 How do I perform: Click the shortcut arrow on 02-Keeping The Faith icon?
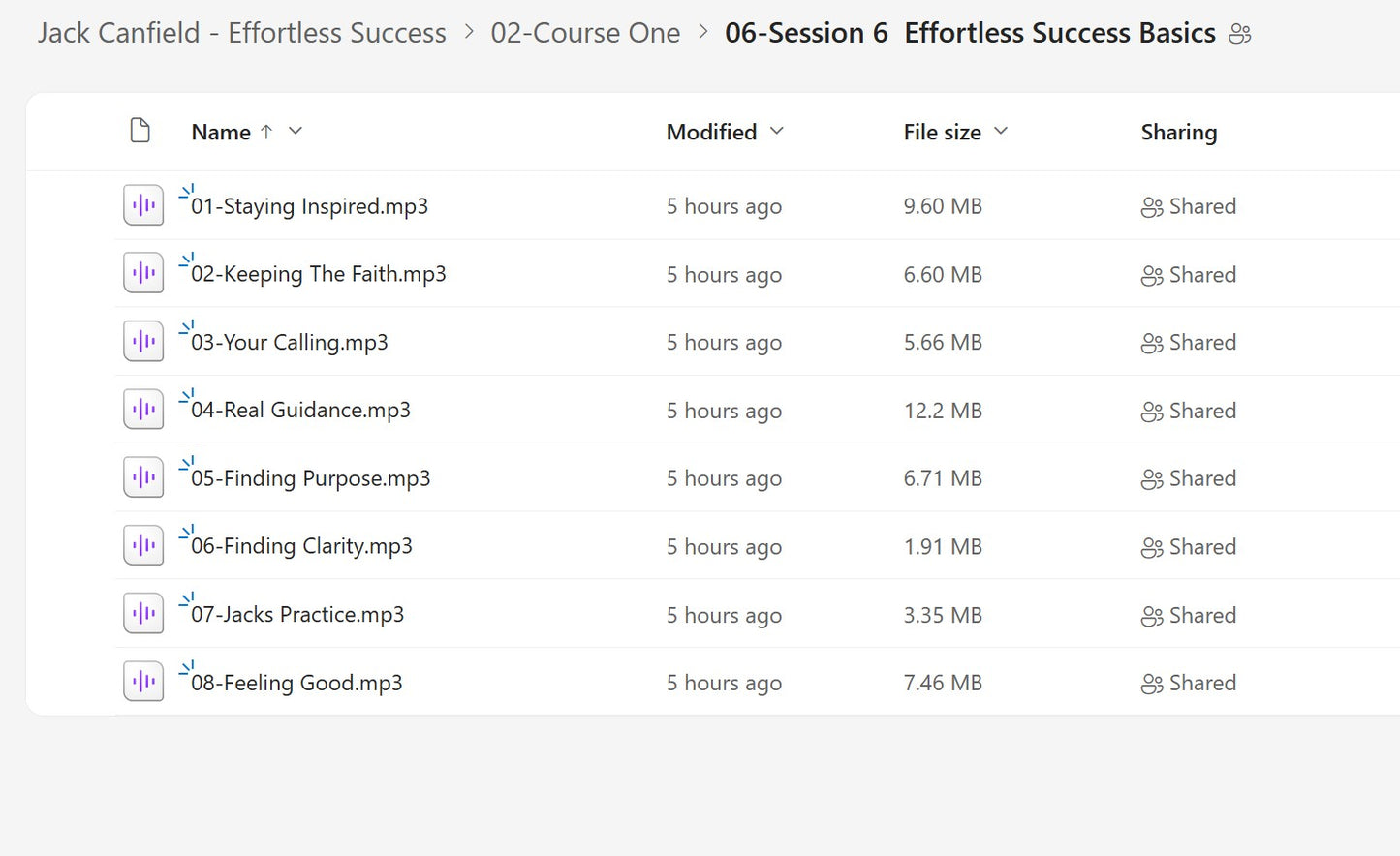pyautogui.click(x=186, y=260)
